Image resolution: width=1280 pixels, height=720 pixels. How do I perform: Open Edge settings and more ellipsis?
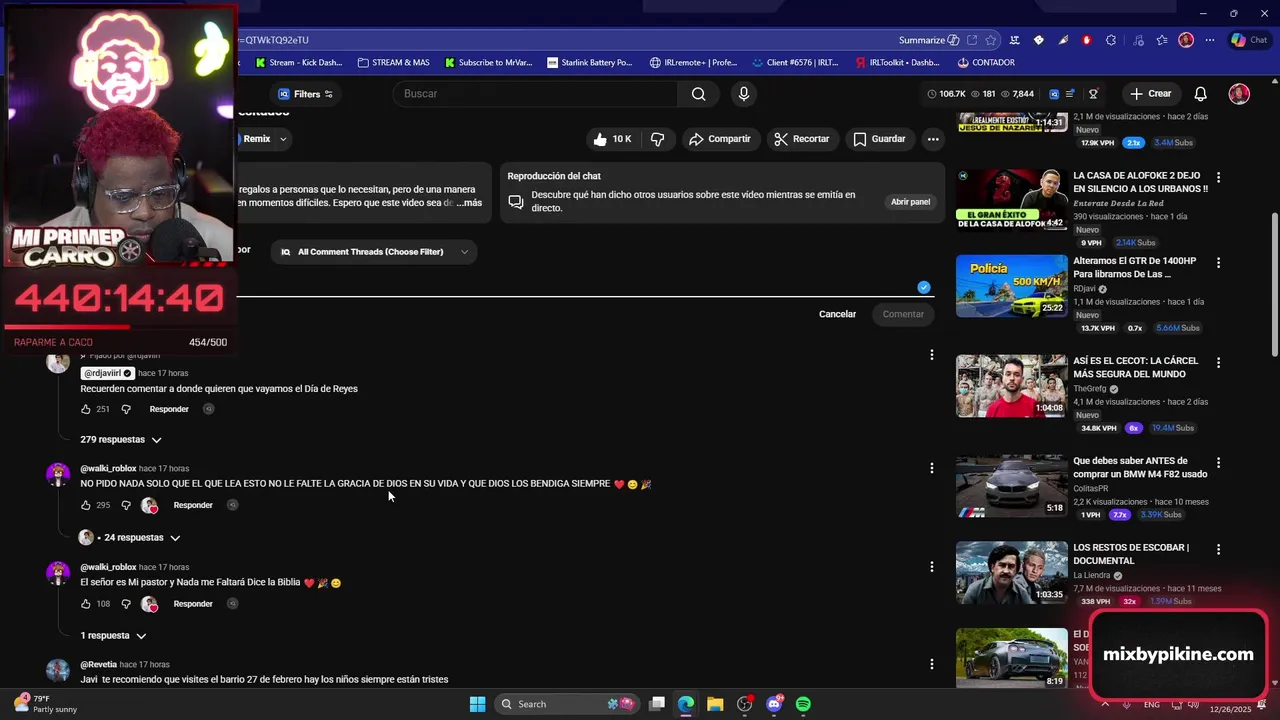pos(1210,40)
